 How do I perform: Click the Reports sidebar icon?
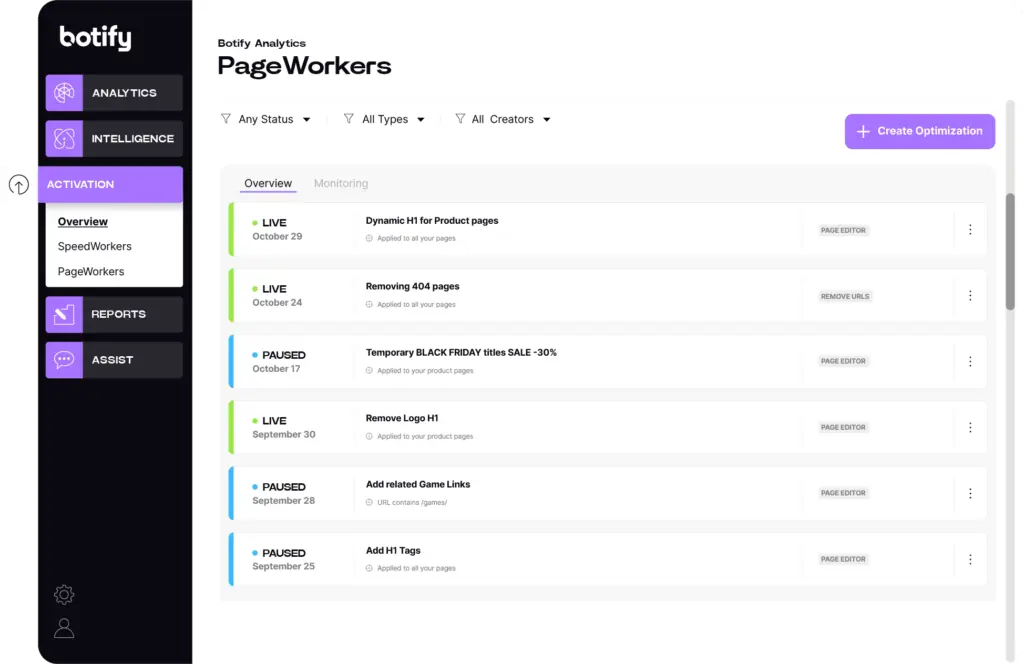click(x=64, y=314)
